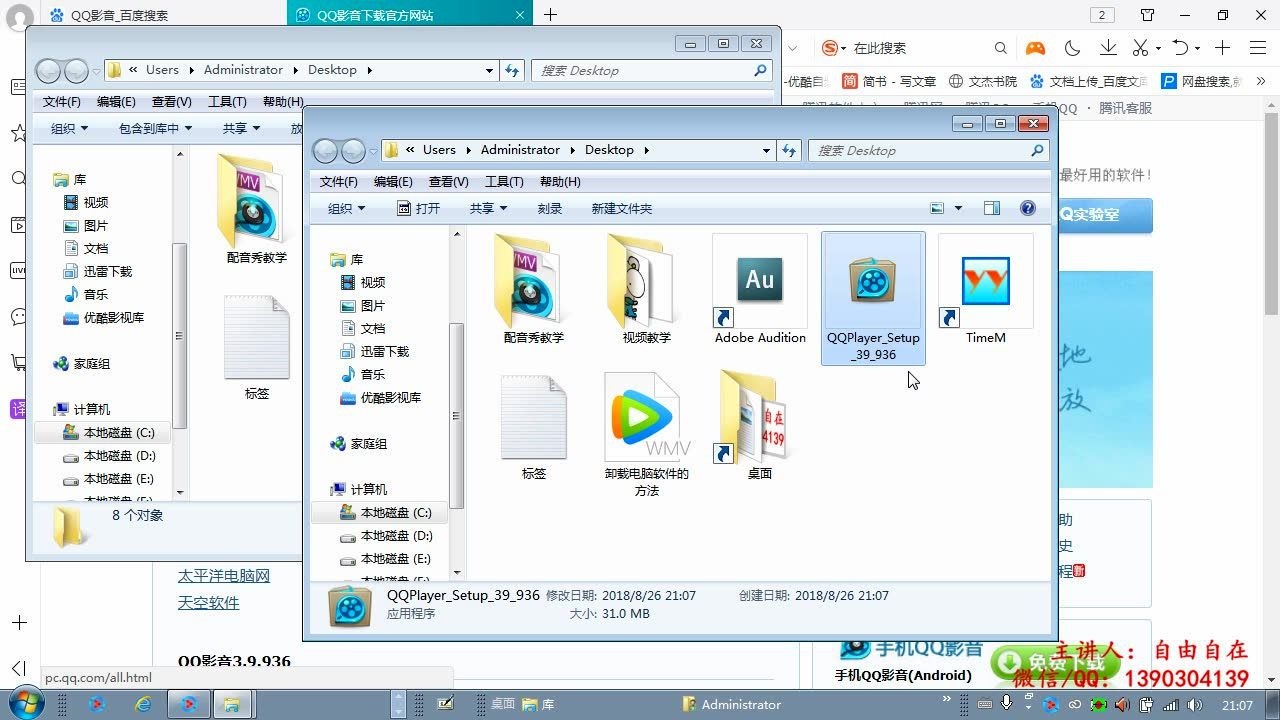
Task: Select the 桌面 folder shortcut
Action: pos(759,428)
